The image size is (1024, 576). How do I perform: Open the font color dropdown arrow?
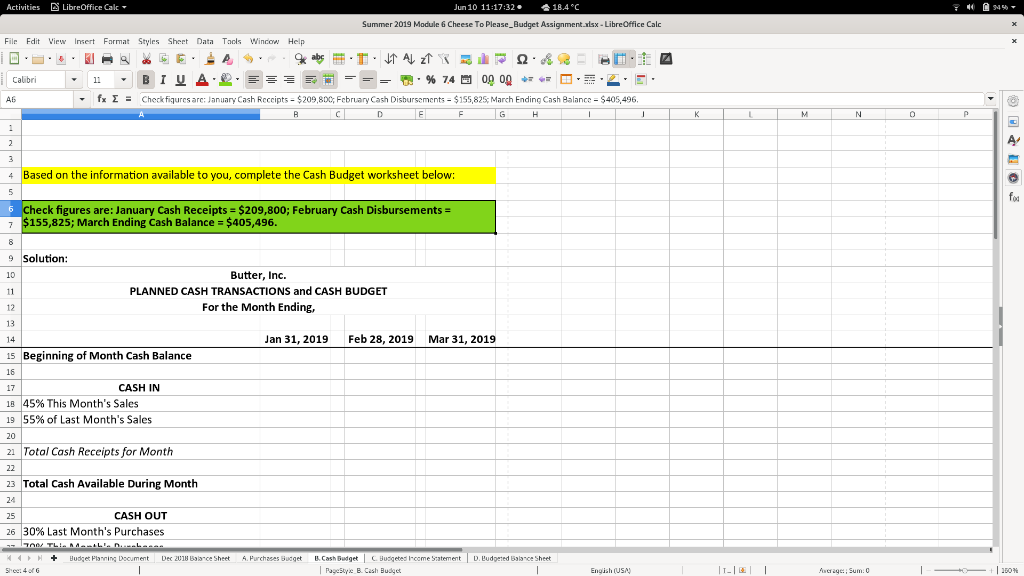pos(213,79)
